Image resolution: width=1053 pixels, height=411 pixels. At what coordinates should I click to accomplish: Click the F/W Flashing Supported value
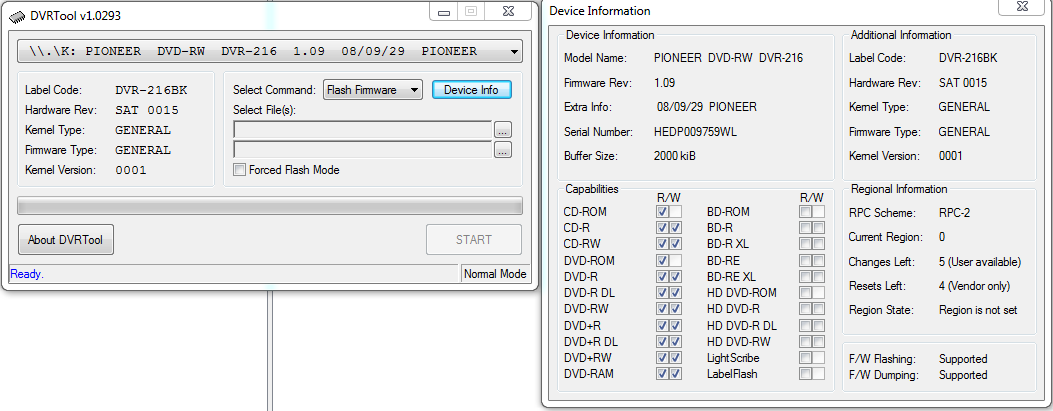(x=963, y=359)
